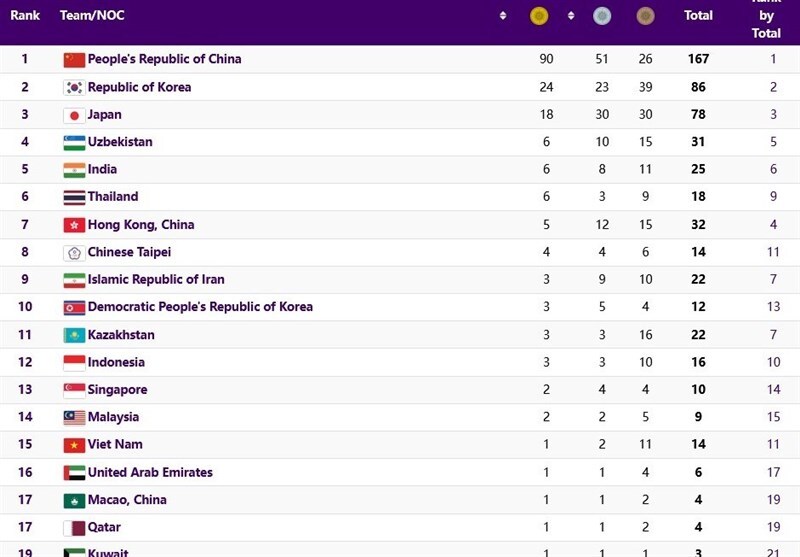The width and height of the screenshot is (800, 557).
Task: Click the Kazakhstan flag icon
Action: (x=74, y=335)
